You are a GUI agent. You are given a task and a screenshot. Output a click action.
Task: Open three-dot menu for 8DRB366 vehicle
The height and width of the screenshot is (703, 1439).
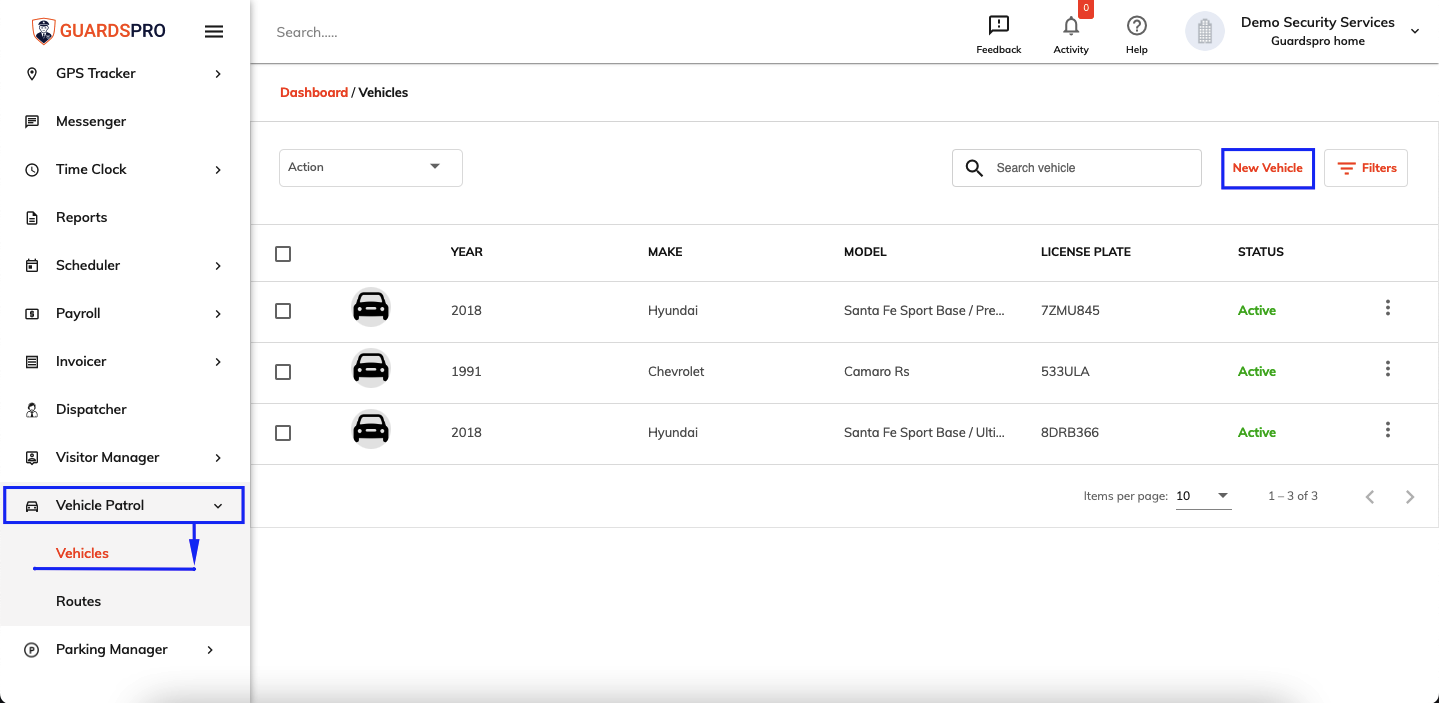point(1387,430)
